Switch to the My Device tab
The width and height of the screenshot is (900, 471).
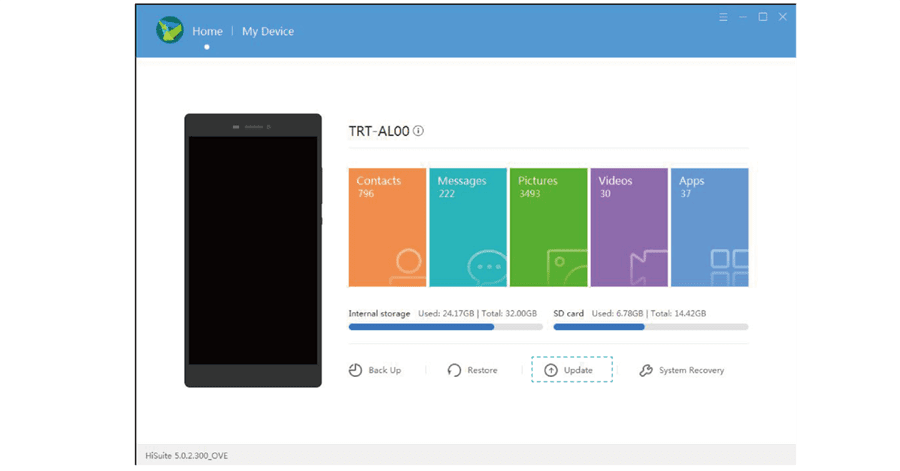click(x=268, y=31)
